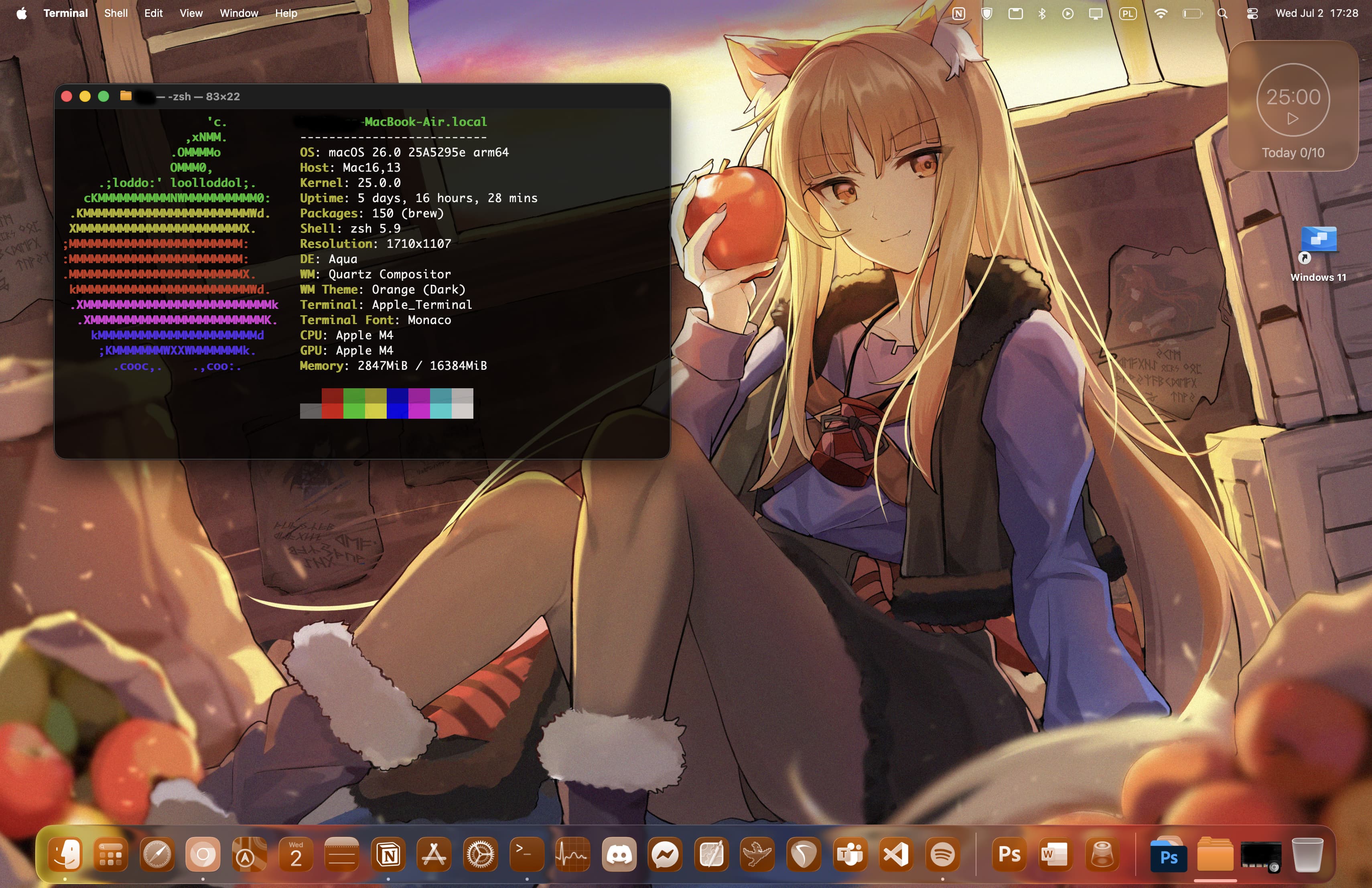This screenshot has width=1372, height=888.
Task: Open Now Playing in the menu bar
Action: point(1068,13)
